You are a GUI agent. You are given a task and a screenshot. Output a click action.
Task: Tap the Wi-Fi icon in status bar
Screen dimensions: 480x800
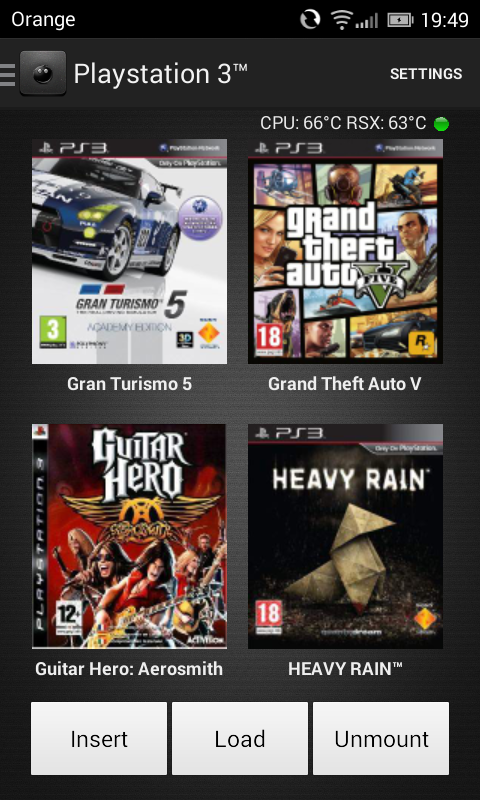(341, 19)
